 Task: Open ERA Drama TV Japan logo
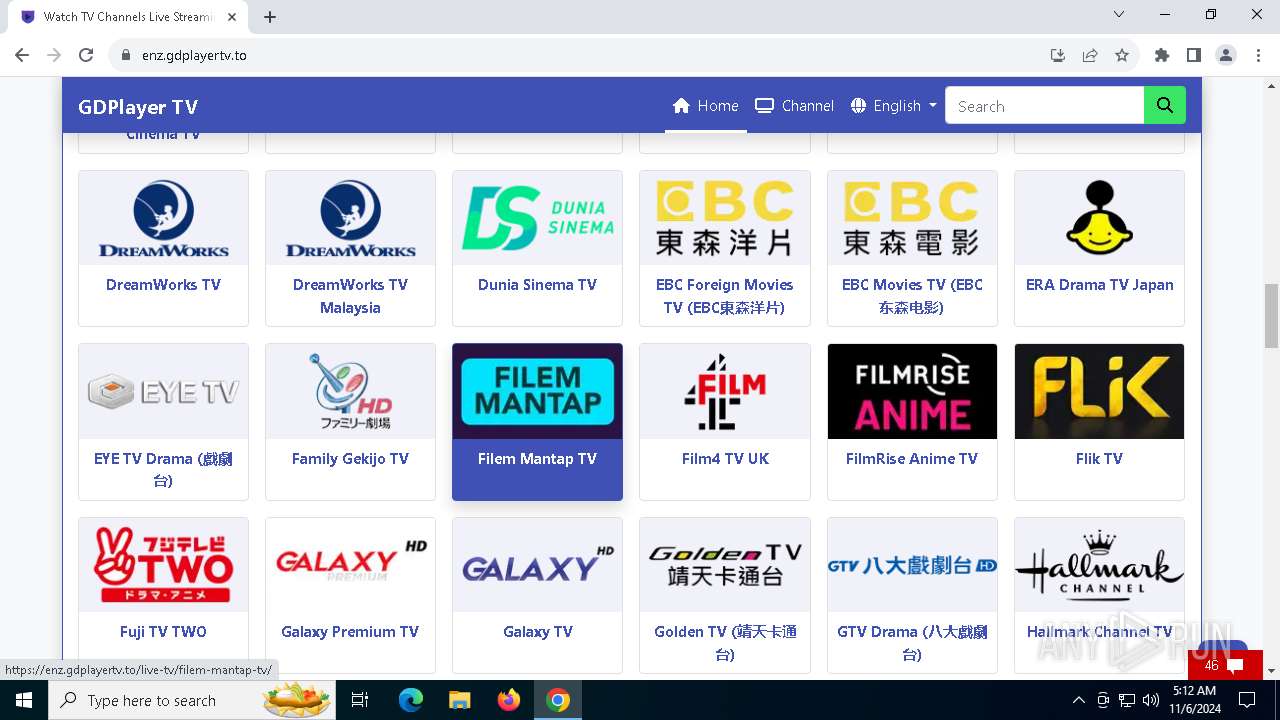(1099, 218)
